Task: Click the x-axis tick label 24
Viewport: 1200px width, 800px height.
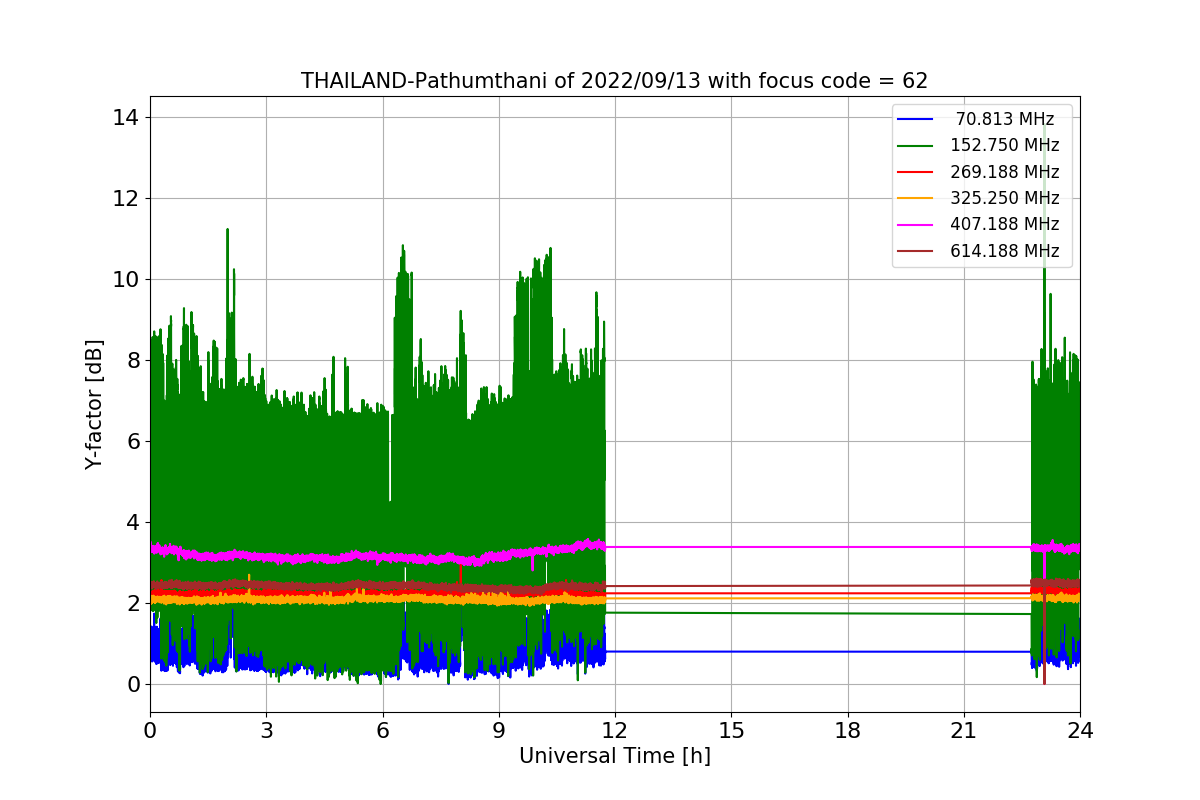Action: click(1080, 730)
